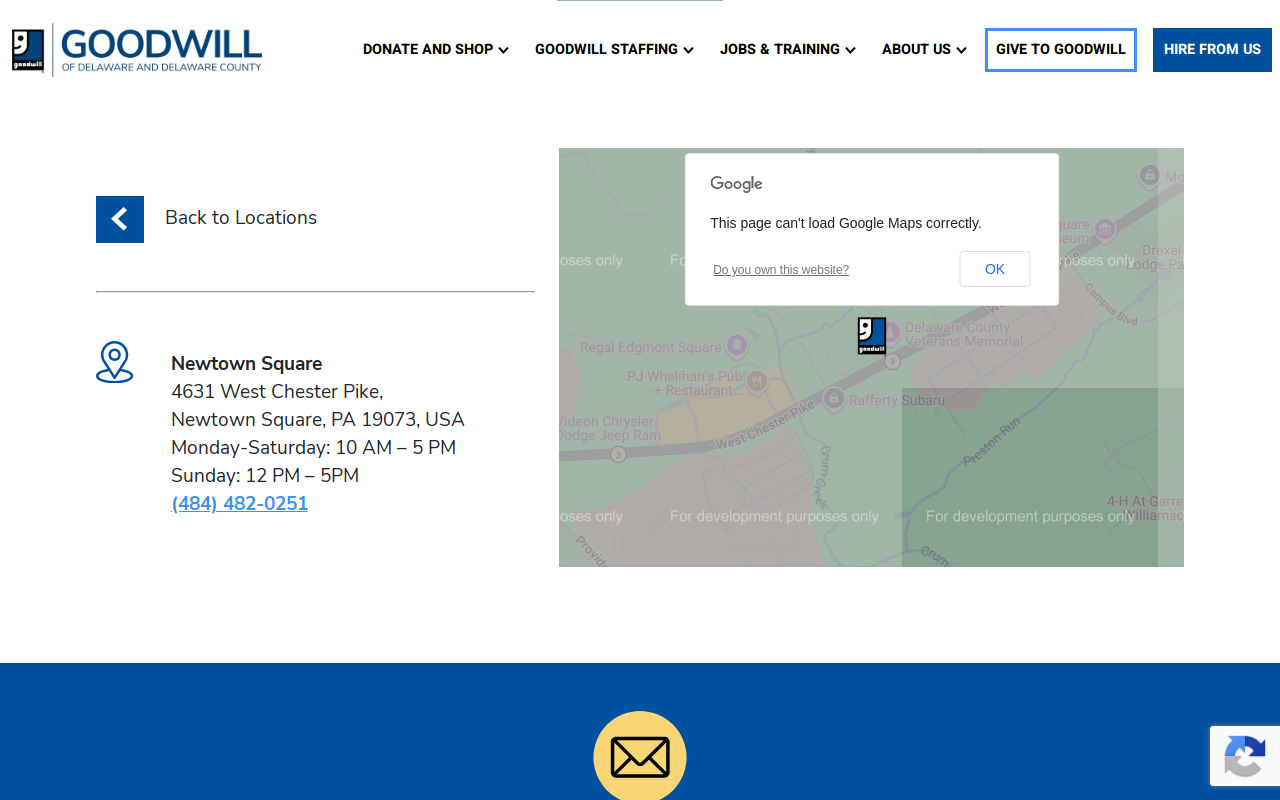Click the reCAPTCHA badge icon
Image resolution: width=1280 pixels, height=800 pixels.
[1244, 756]
